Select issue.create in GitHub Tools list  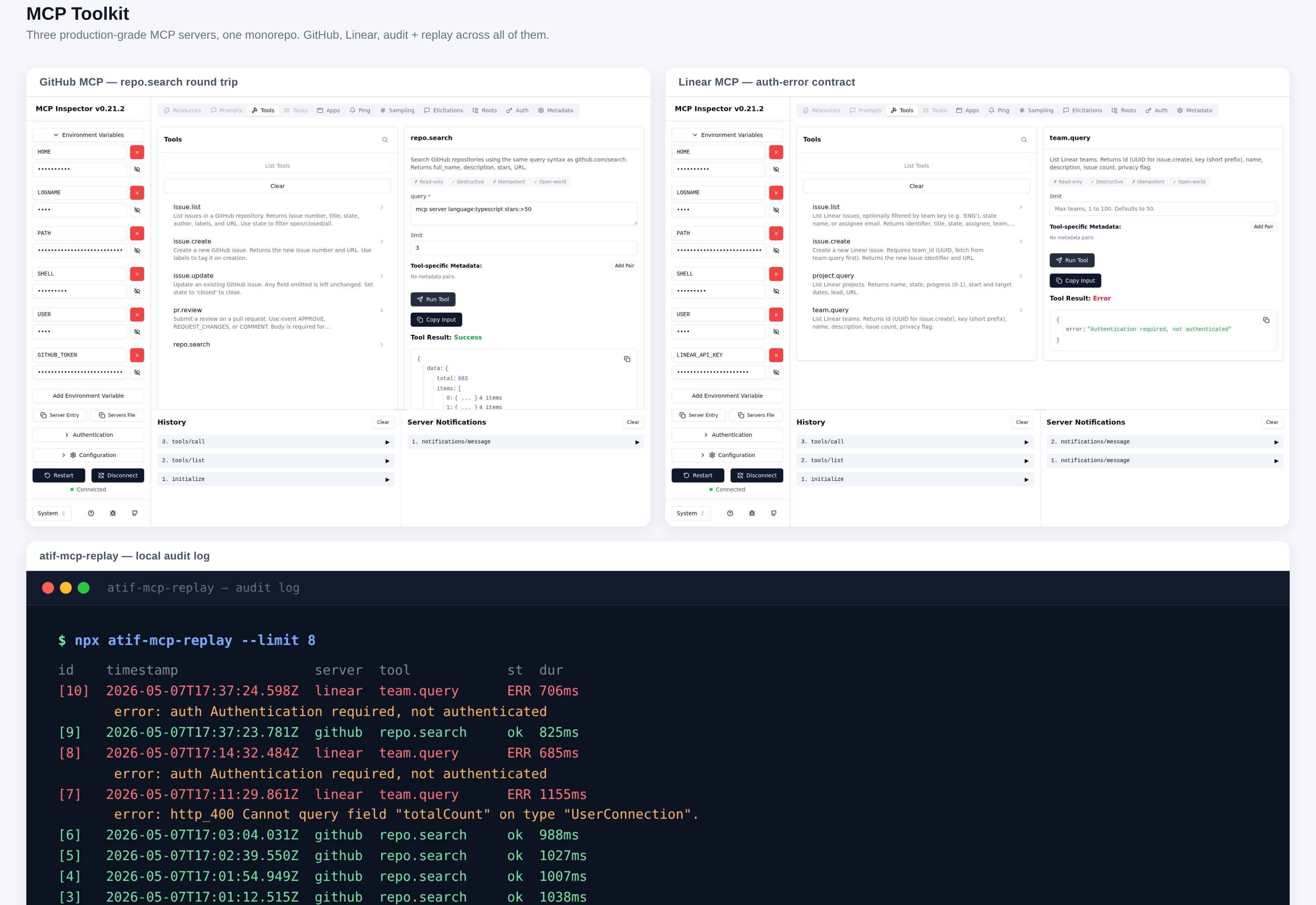point(277,250)
